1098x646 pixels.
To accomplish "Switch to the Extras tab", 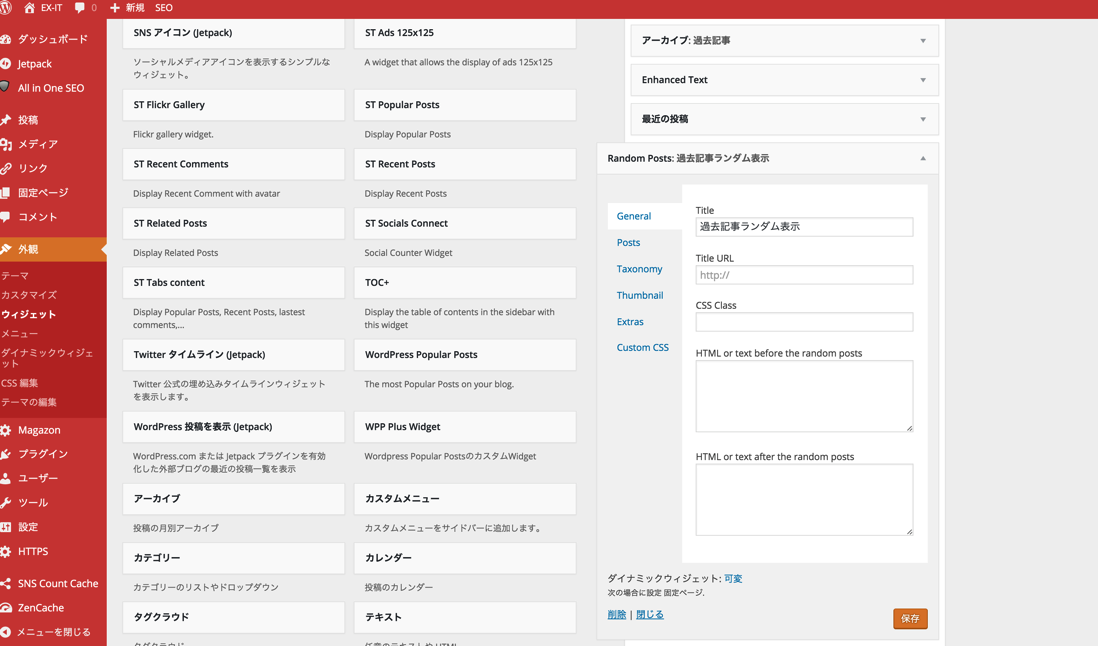I will (x=630, y=322).
